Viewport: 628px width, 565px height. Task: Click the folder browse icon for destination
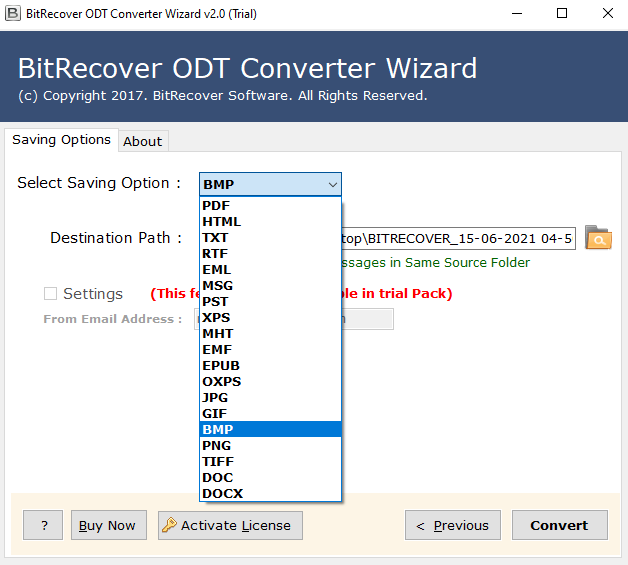point(597,238)
